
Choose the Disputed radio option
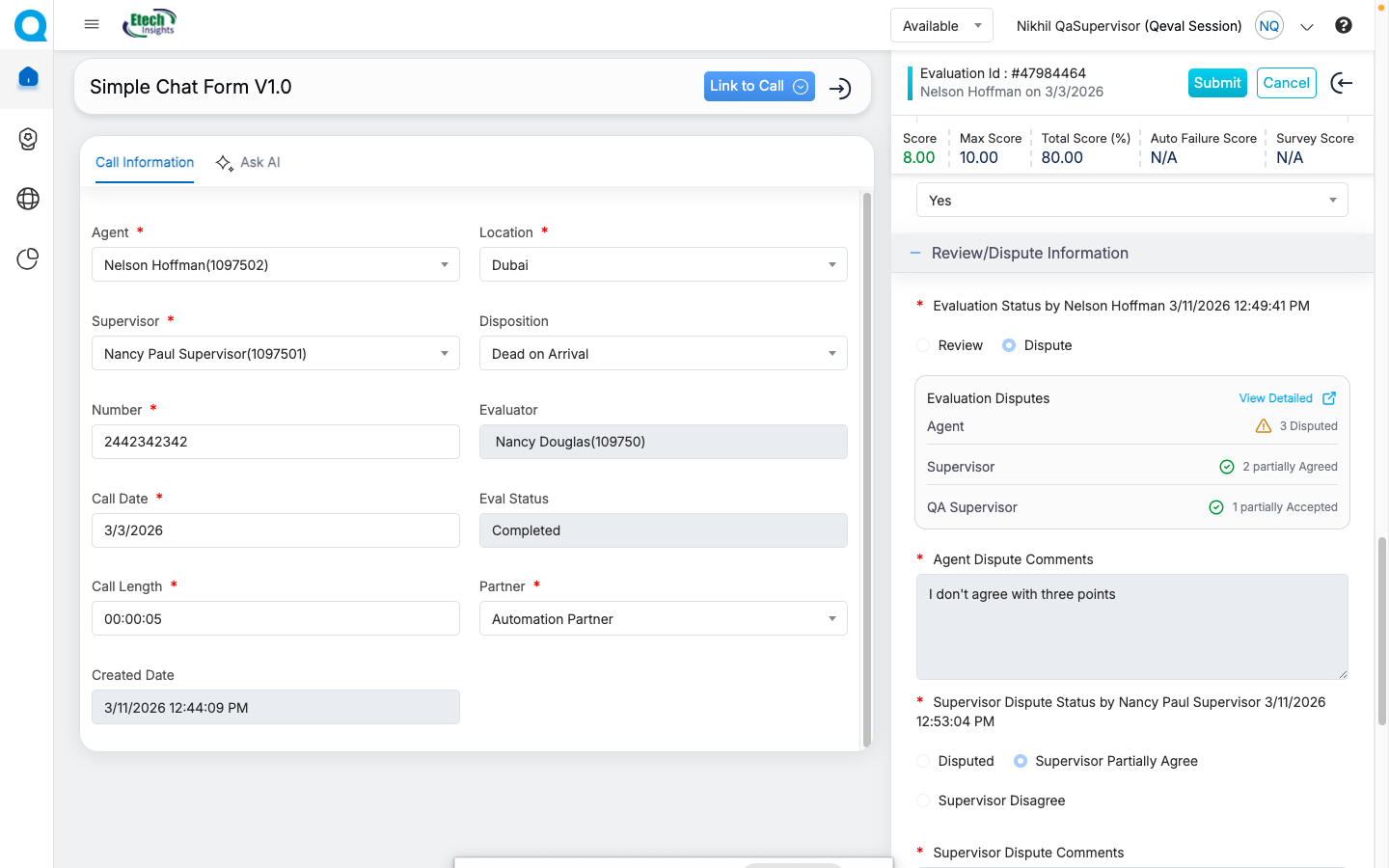(x=924, y=761)
